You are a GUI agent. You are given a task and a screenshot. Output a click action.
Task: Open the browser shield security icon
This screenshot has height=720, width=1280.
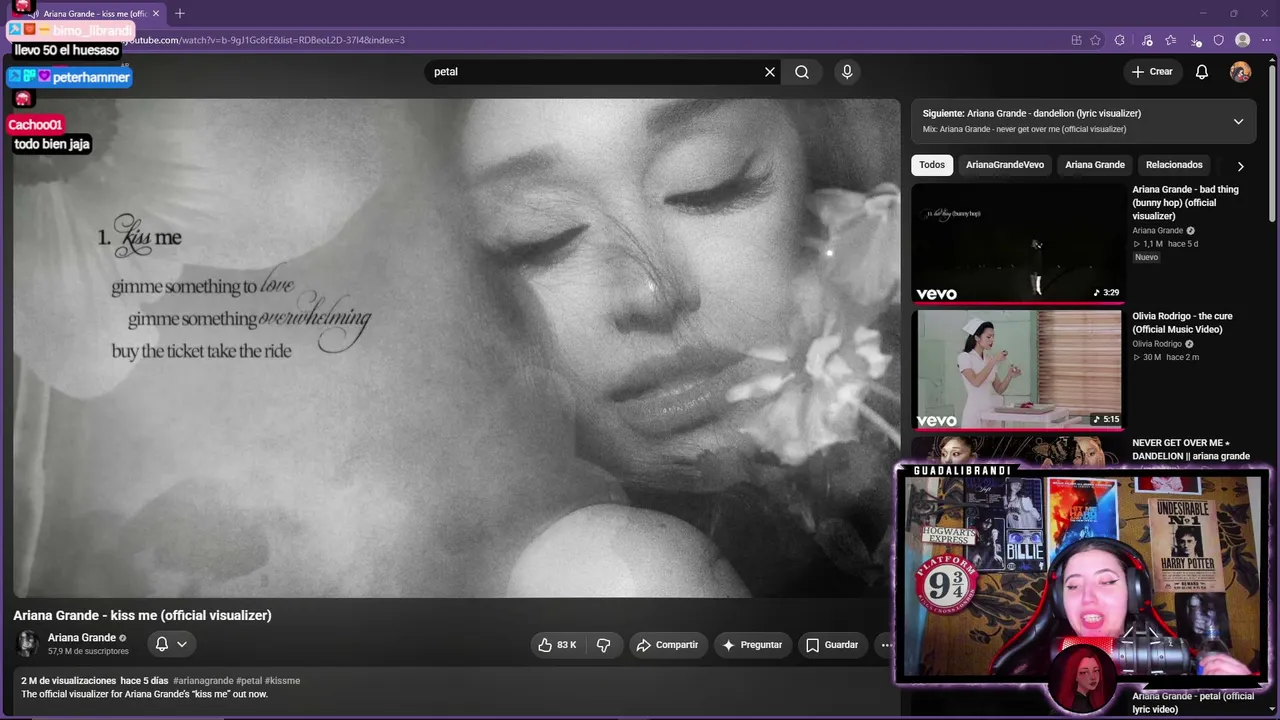[x=1219, y=40]
